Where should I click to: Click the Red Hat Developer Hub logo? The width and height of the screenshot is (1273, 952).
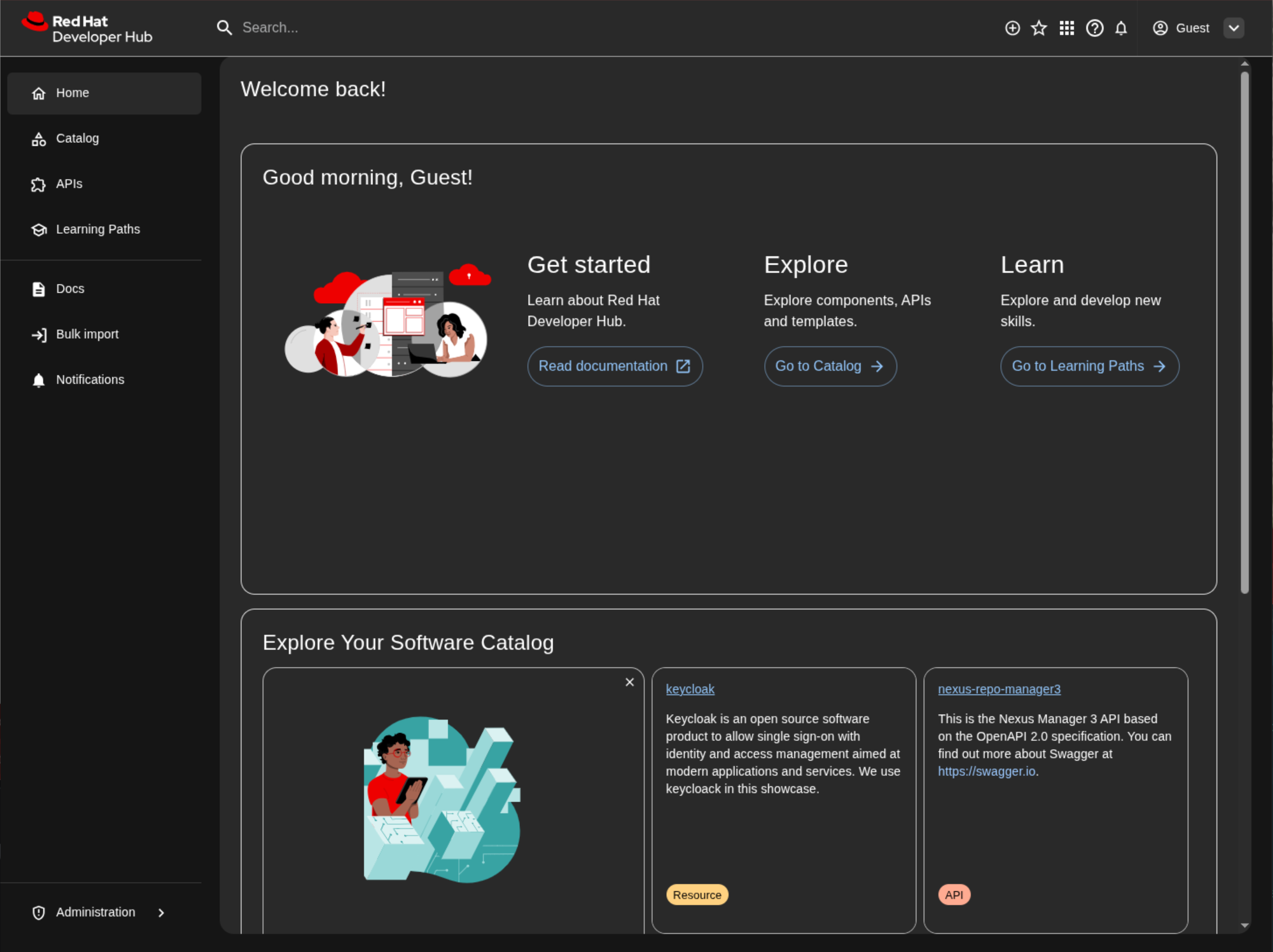pos(87,29)
